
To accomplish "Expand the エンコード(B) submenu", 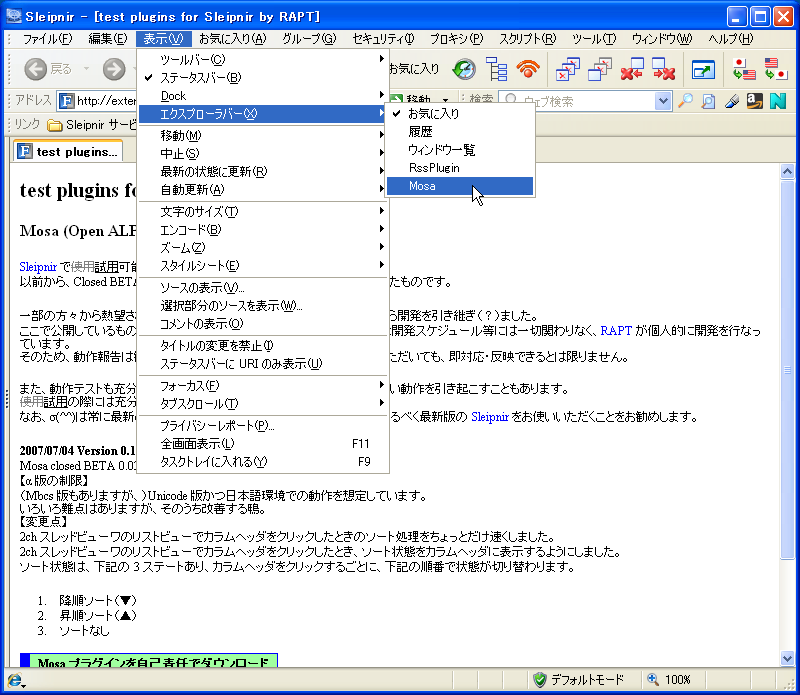I will tap(263, 230).
